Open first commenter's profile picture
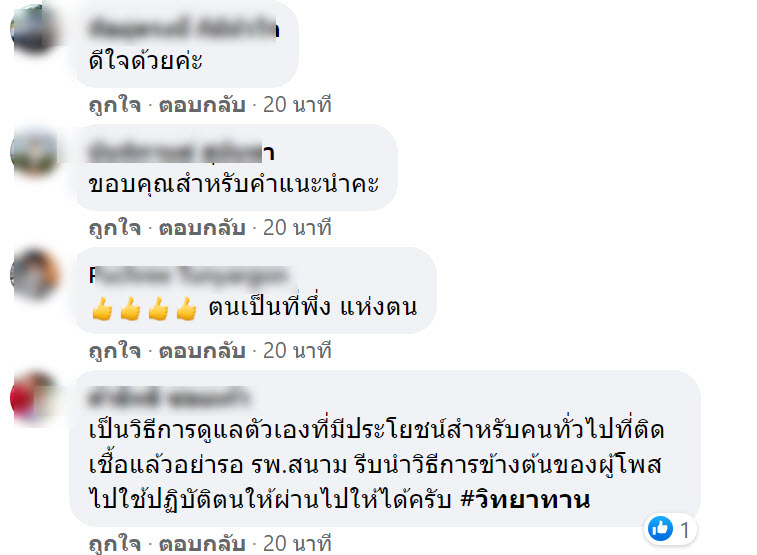The width and height of the screenshot is (757, 555). point(35,29)
